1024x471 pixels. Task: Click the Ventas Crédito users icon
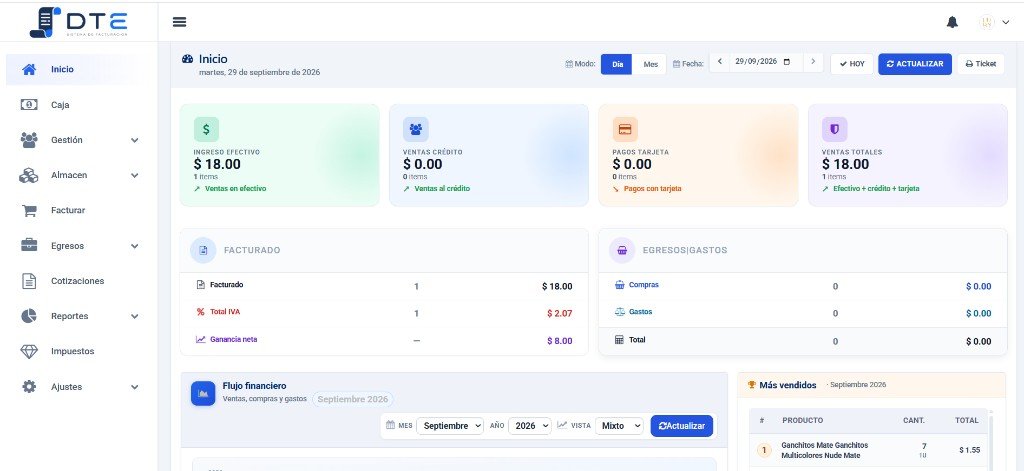tap(416, 129)
